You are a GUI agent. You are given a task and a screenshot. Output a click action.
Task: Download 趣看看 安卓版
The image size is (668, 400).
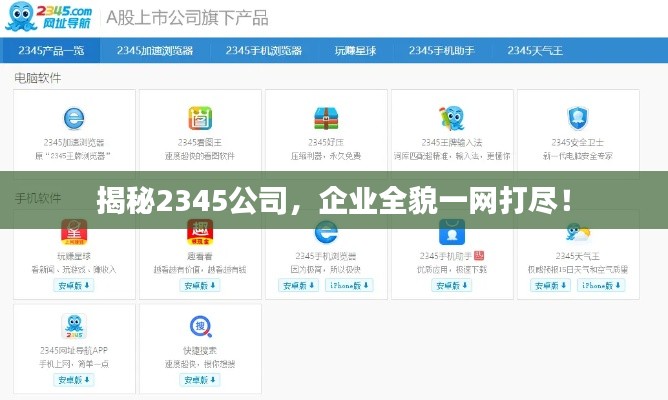(200, 285)
